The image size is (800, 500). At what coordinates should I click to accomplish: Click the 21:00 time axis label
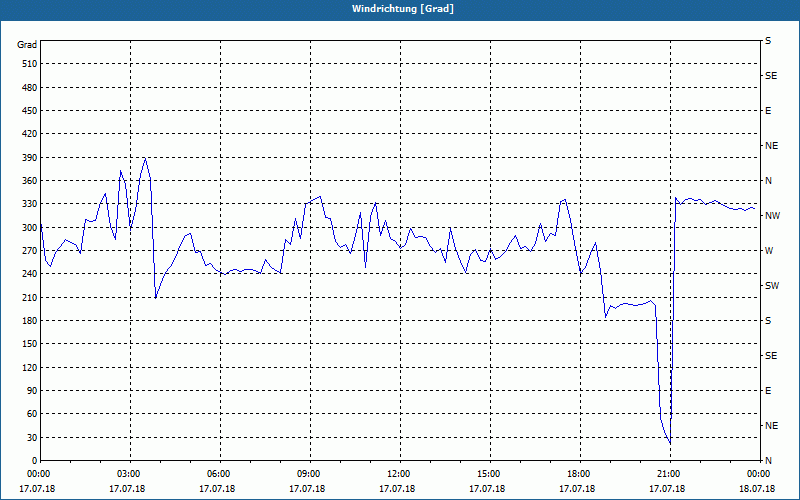(x=670, y=474)
